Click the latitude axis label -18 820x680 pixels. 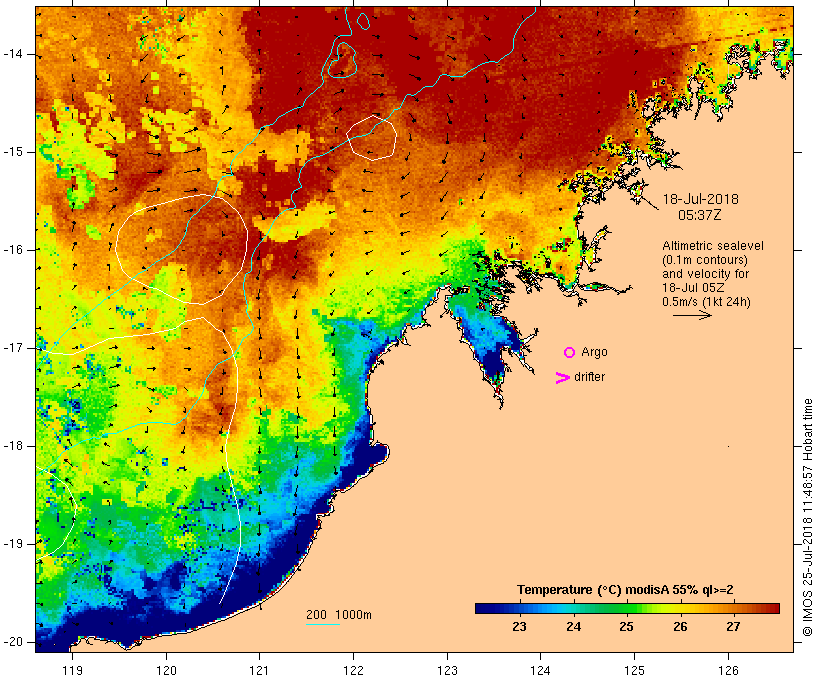pos(12,446)
